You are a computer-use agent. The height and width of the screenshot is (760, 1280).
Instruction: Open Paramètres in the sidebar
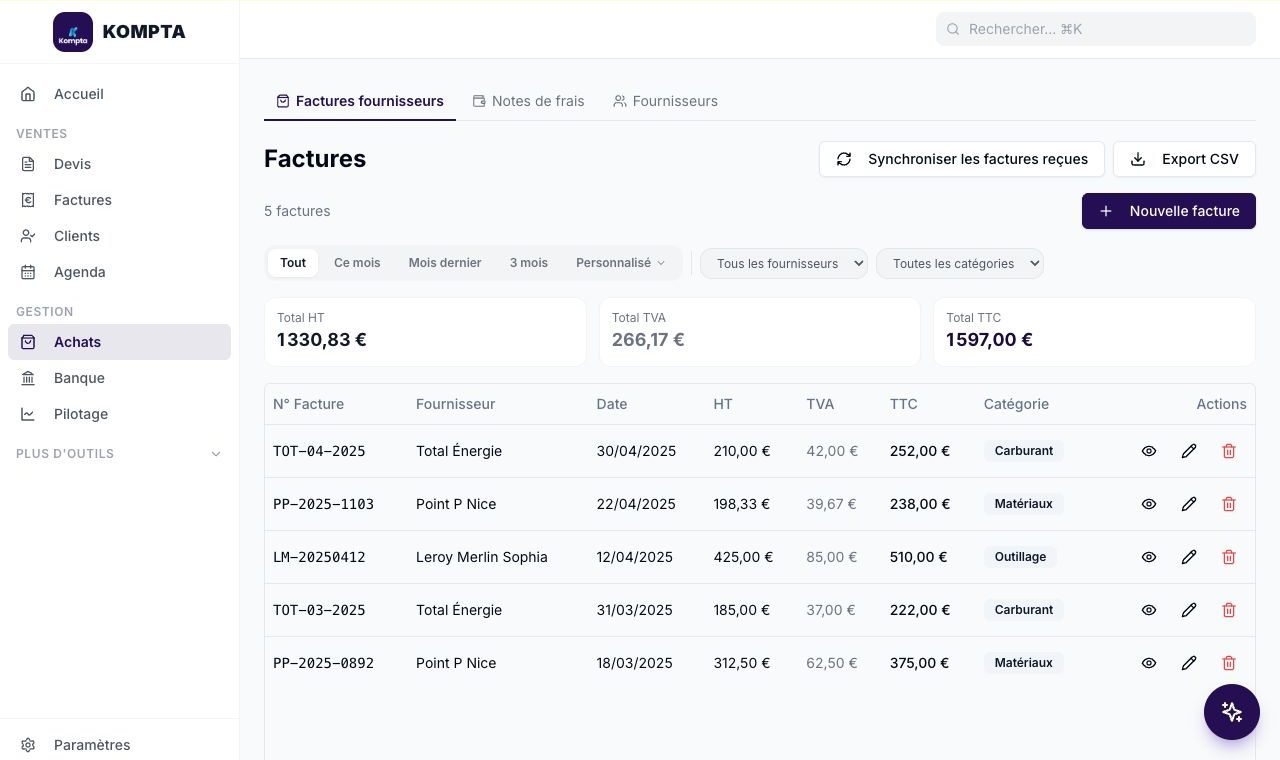[119, 745]
